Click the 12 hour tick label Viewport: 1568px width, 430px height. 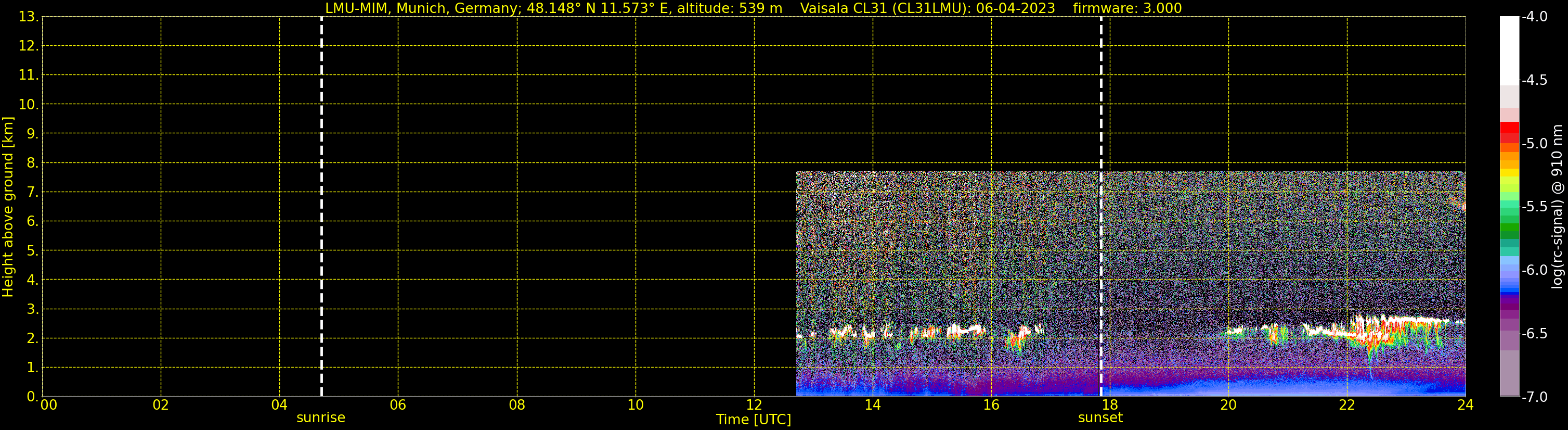[x=754, y=405]
